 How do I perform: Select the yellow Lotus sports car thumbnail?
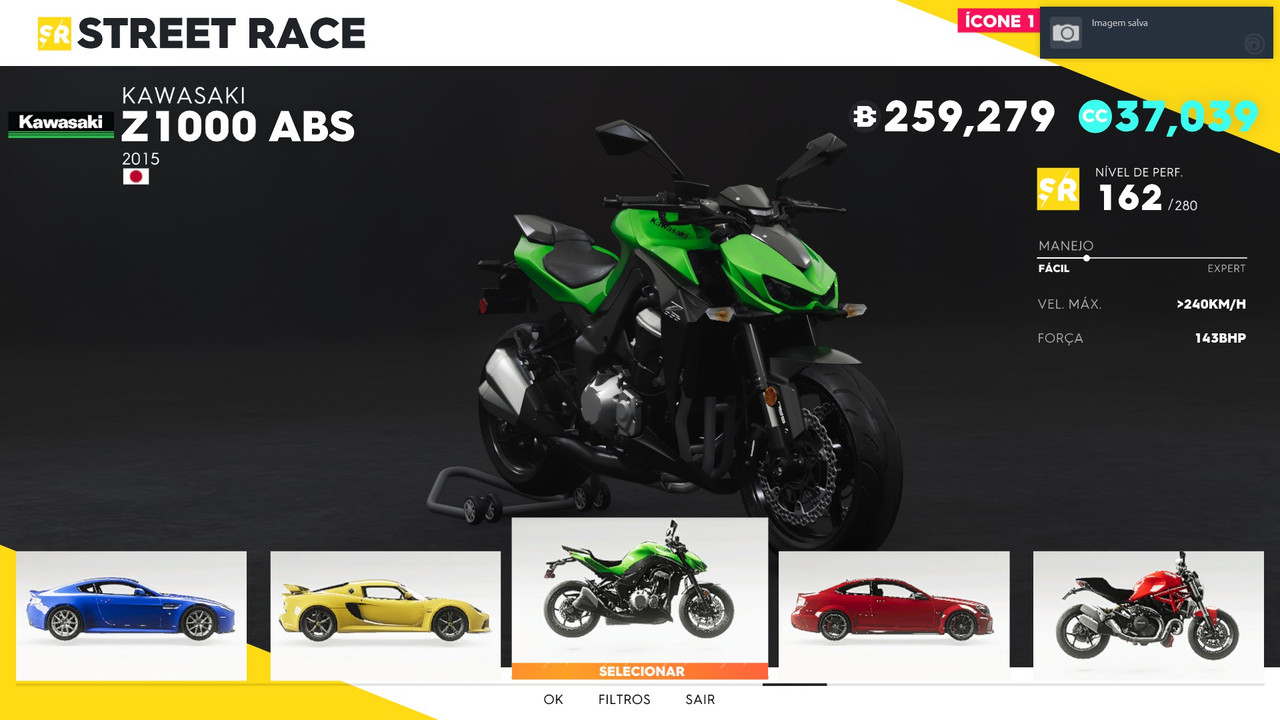click(385, 616)
